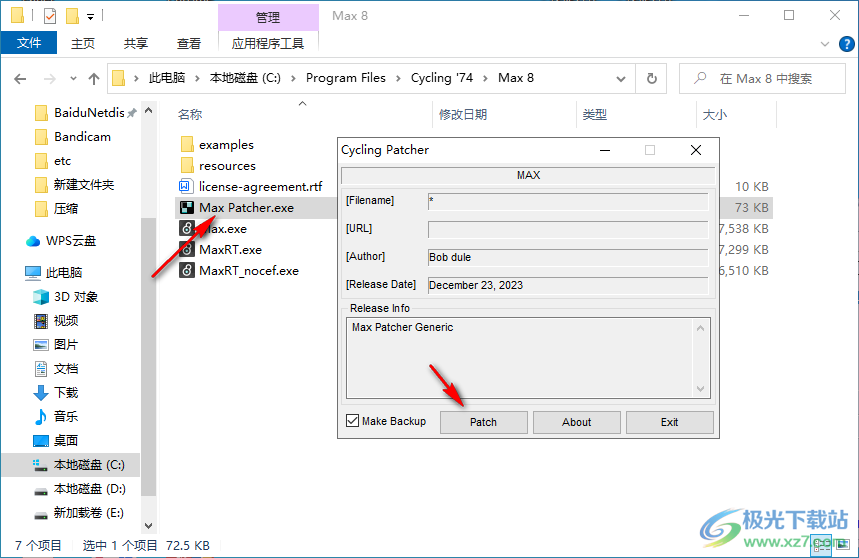
Task: Select 本地磁盘 (D:) in the navigation pane
Action: click(x=89, y=489)
